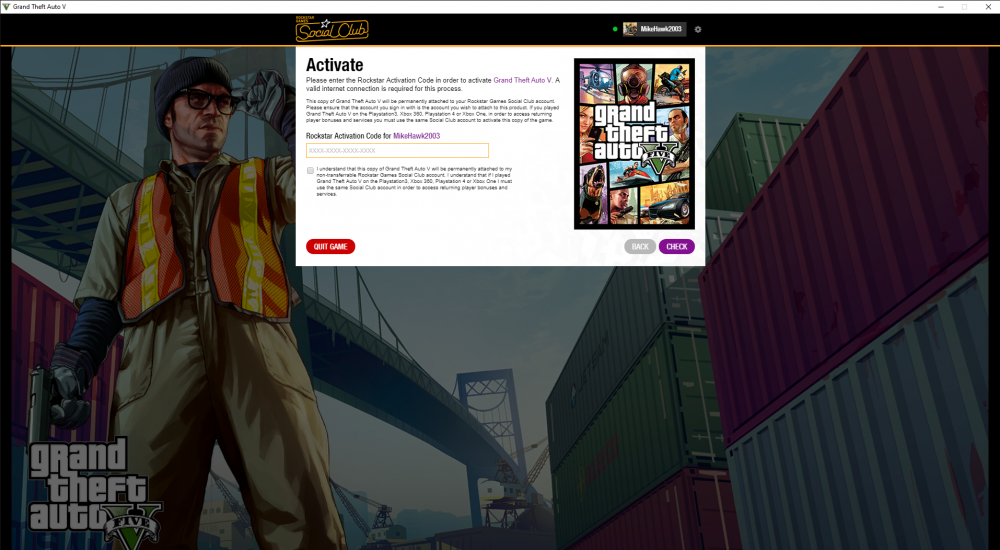Click the purple MikeHawk2003 account link
Screen dimensions: 1000x550
coord(416,136)
